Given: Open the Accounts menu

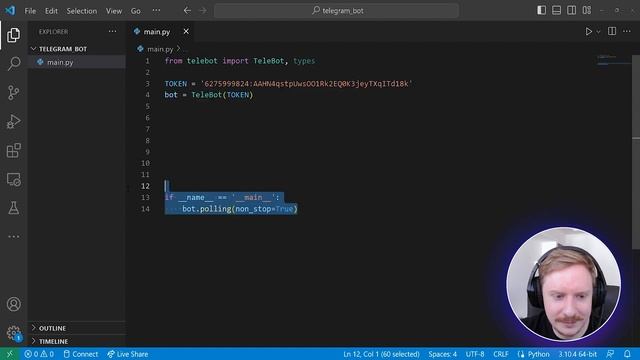Looking at the screenshot, I should pos(13,304).
